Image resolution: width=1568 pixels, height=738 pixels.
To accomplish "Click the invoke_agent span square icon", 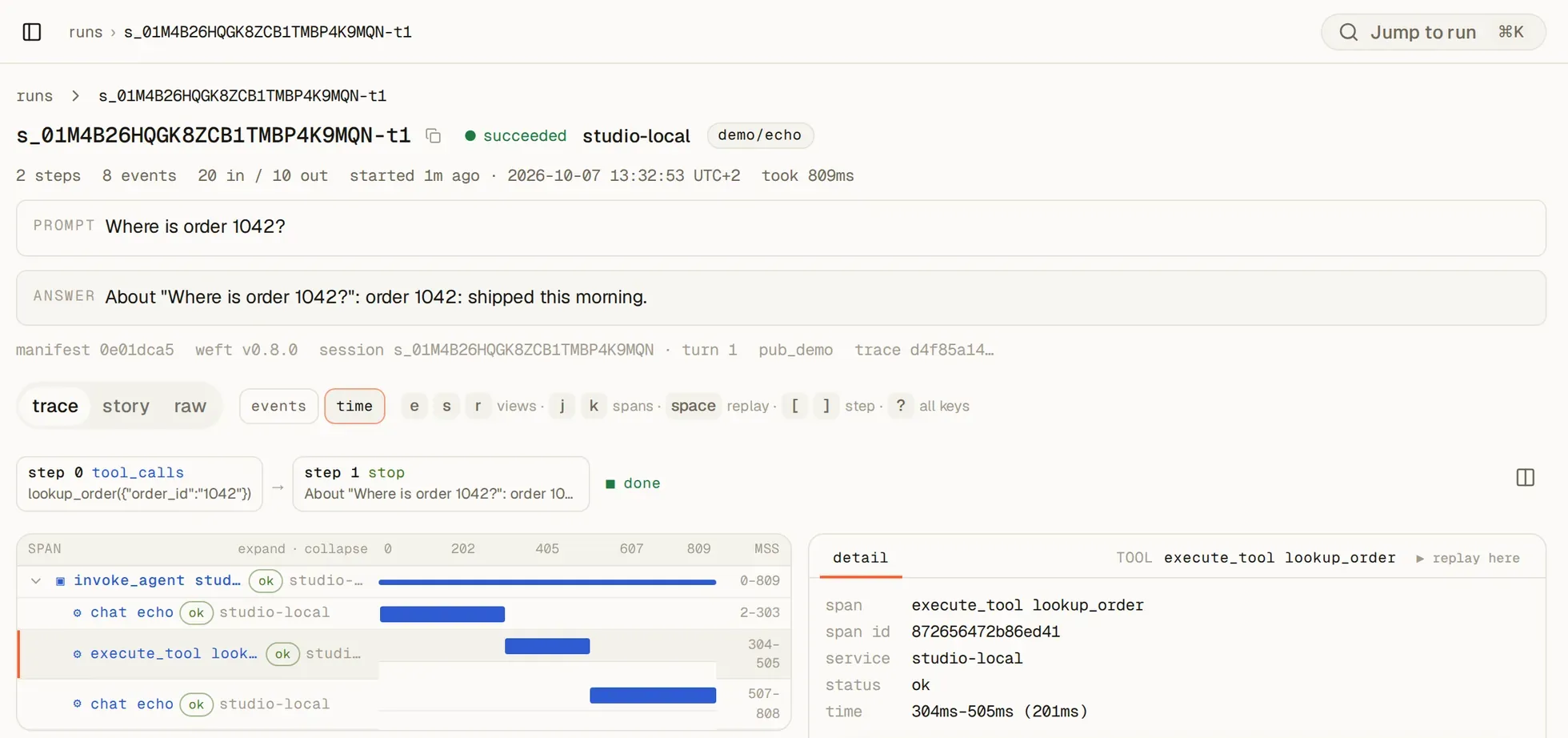I will [x=60, y=581].
